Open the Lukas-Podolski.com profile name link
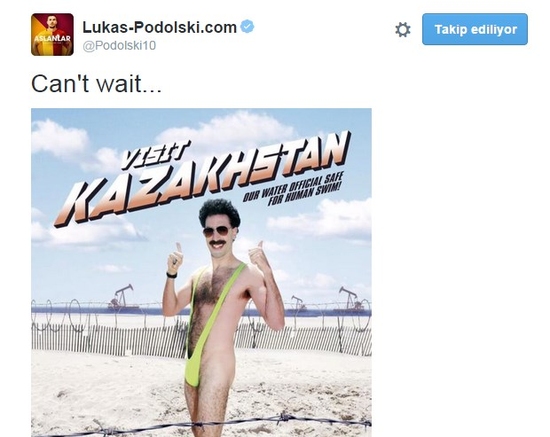Image resolution: width=550 pixels, height=437 pixels. pyautogui.click(x=160, y=27)
